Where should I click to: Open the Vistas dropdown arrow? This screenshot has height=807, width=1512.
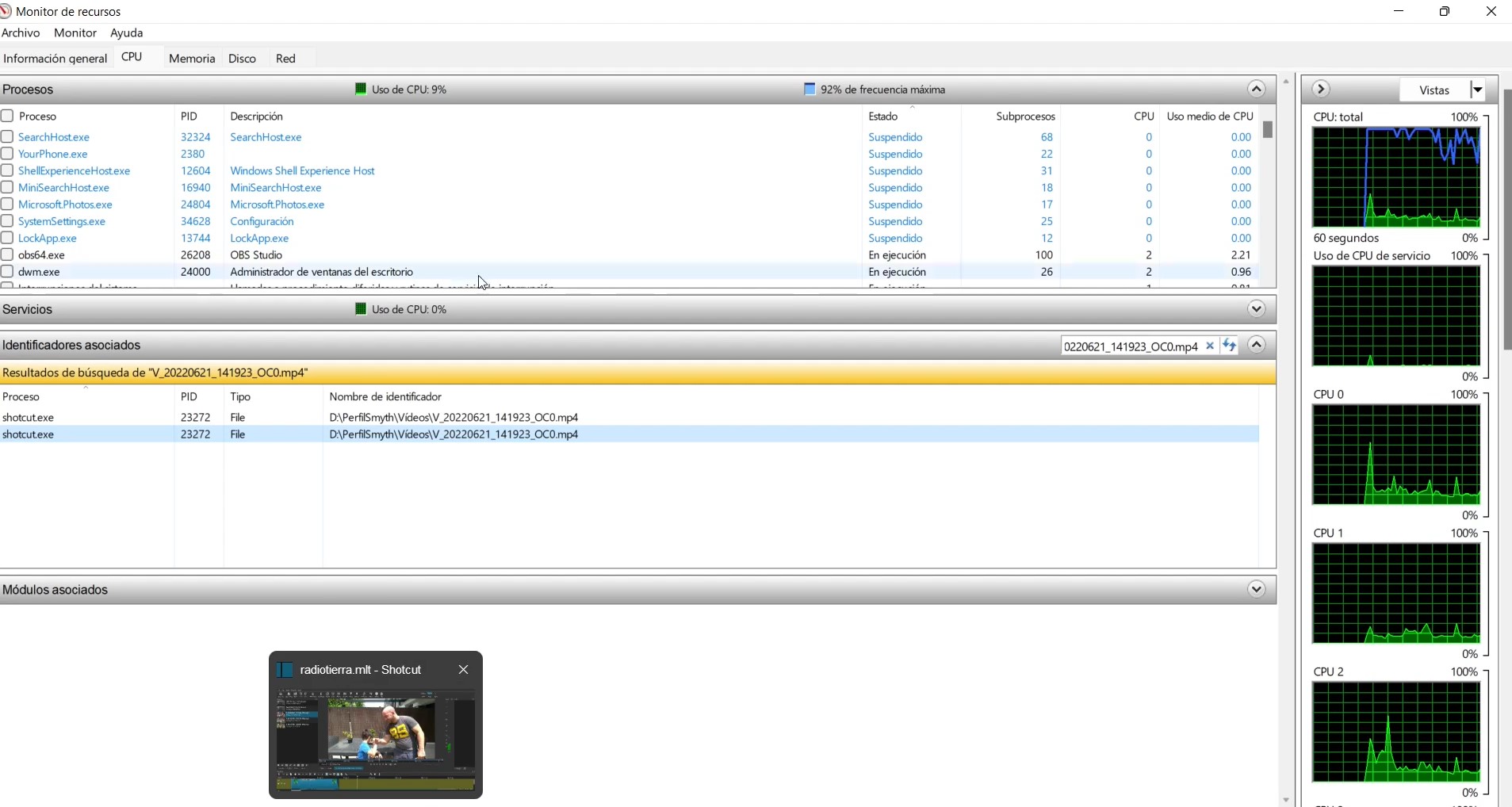(1478, 90)
